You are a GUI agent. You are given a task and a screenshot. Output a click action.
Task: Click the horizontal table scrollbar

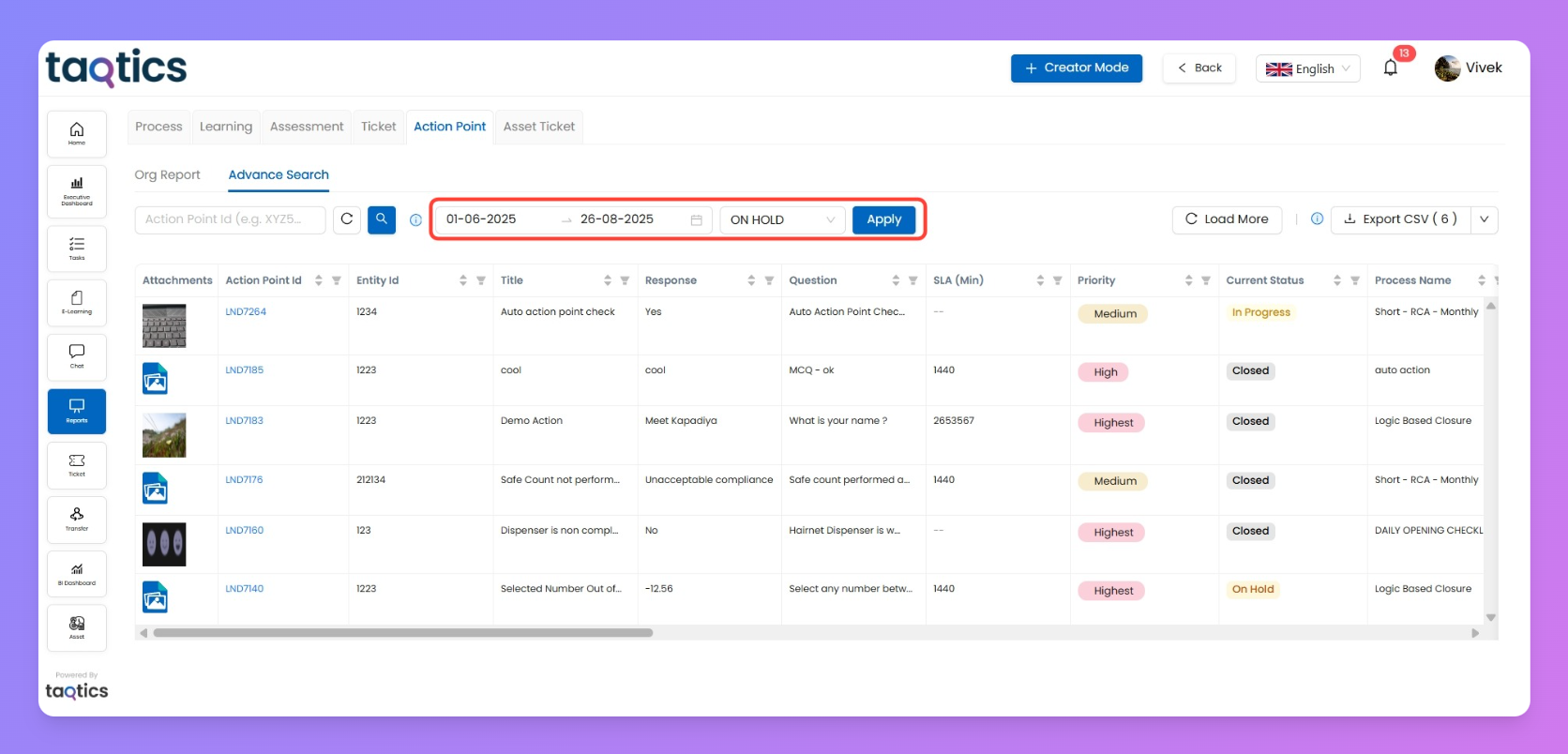pyautogui.click(x=403, y=633)
